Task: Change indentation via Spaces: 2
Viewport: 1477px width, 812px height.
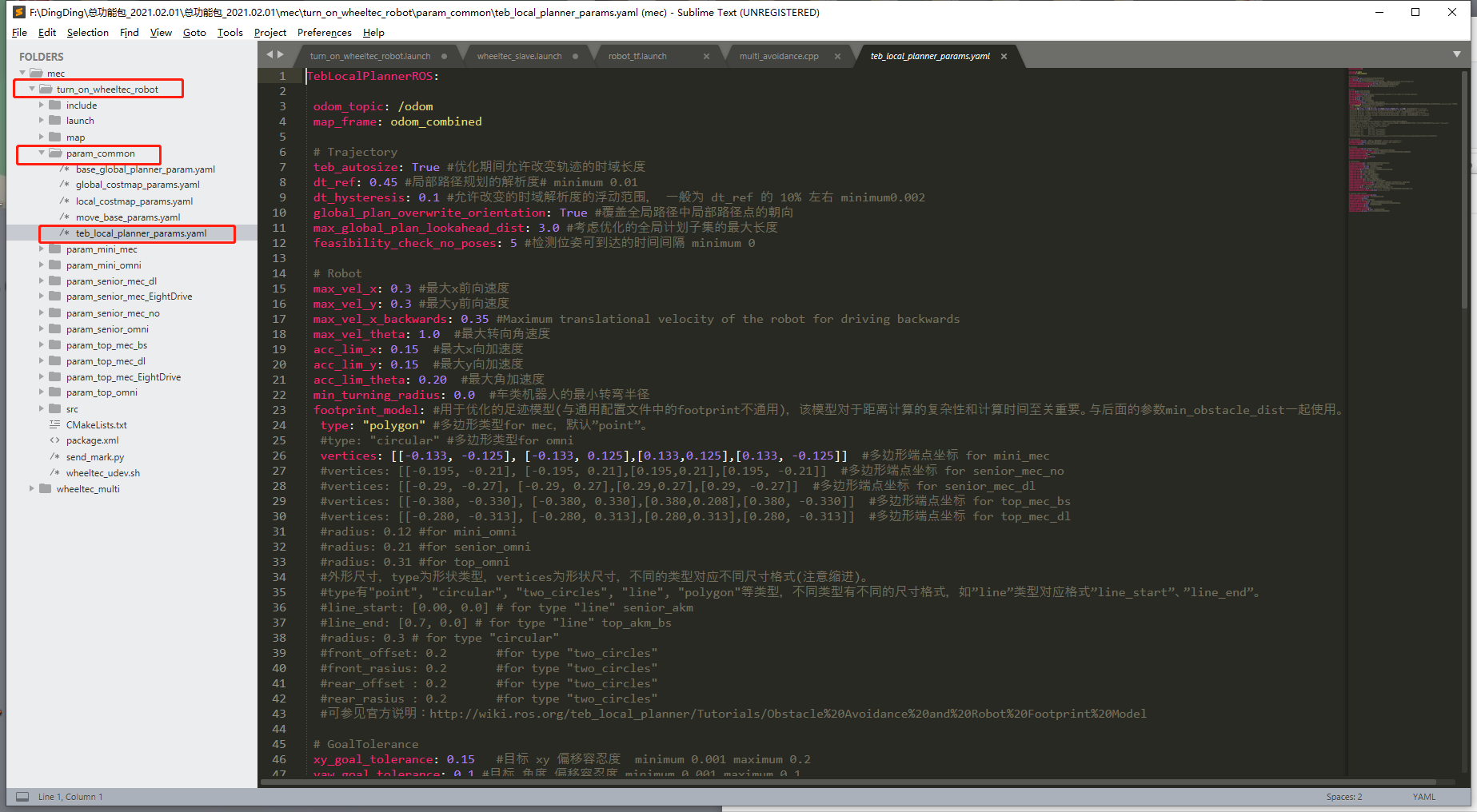Action: pyautogui.click(x=1343, y=797)
